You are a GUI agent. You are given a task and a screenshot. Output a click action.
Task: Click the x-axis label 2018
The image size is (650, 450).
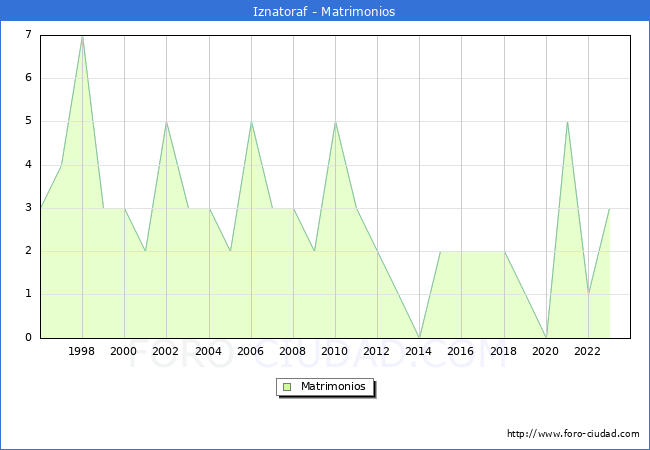coord(504,351)
